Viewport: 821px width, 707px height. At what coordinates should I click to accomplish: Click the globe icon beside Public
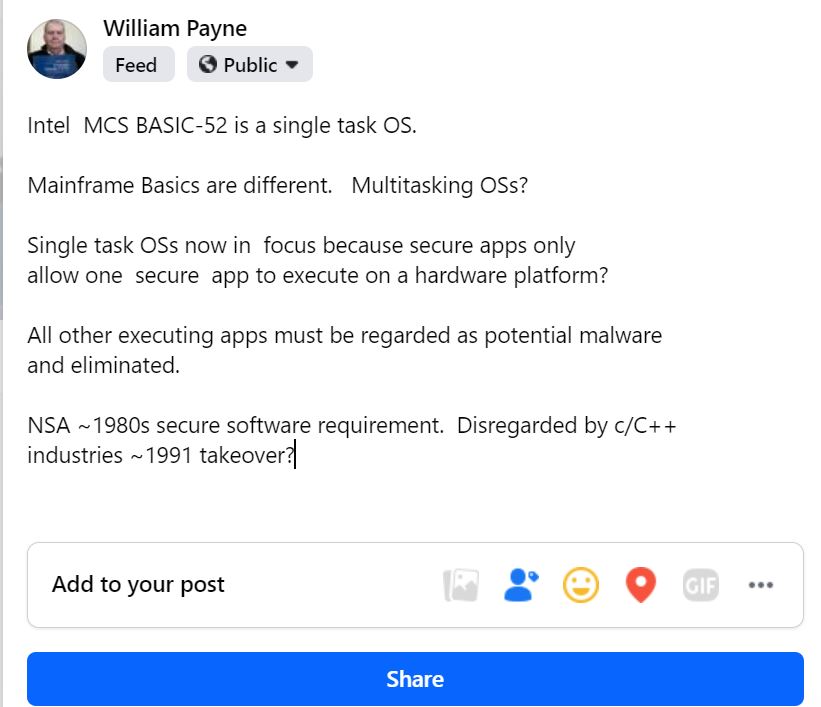pyautogui.click(x=207, y=64)
